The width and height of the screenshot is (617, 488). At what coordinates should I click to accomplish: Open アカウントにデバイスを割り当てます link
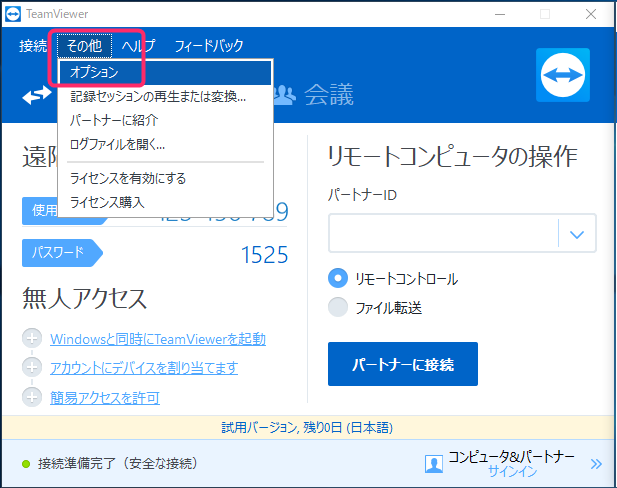(x=144, y=368)
